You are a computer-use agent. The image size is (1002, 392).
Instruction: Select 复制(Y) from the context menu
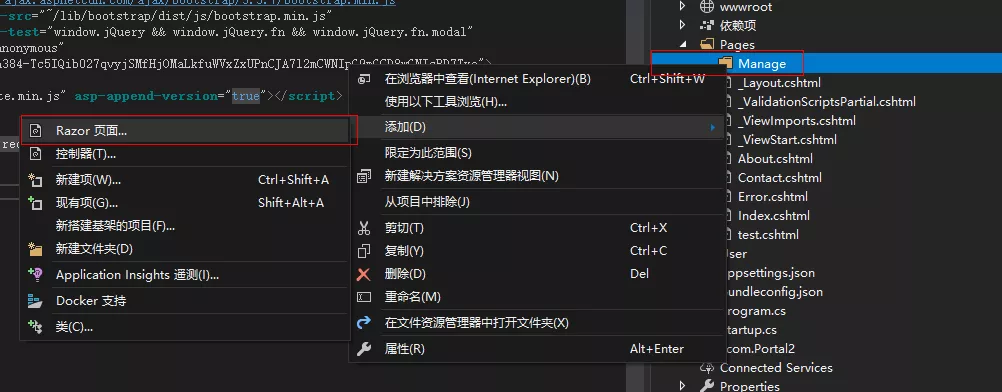[537, 251]
